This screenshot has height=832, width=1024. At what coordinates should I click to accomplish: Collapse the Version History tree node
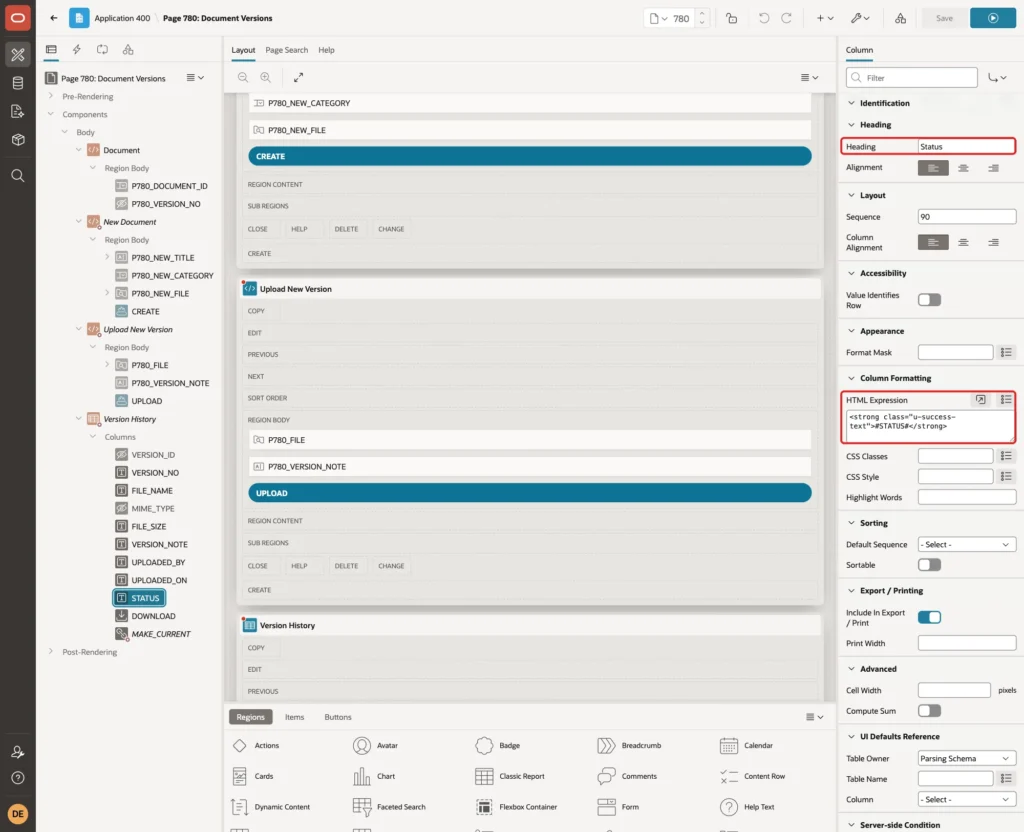[78, 419]
